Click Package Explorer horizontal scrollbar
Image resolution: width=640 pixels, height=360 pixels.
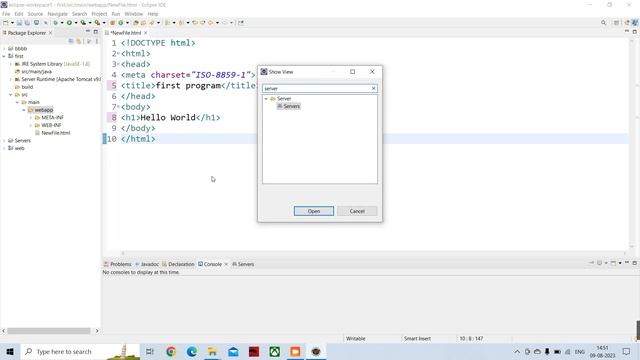click(x=49, y=331)
